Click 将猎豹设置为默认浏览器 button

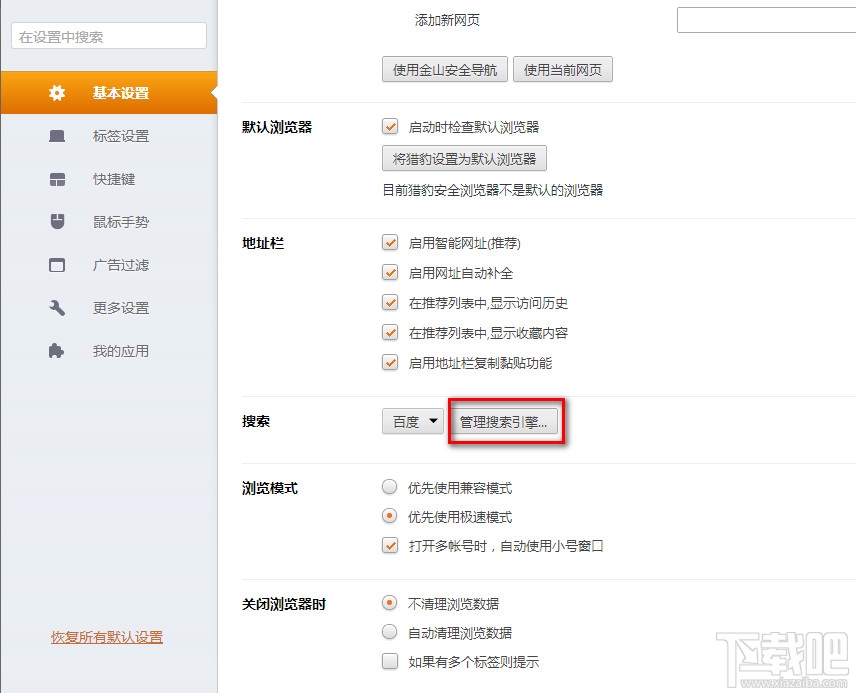coord(464,159)
